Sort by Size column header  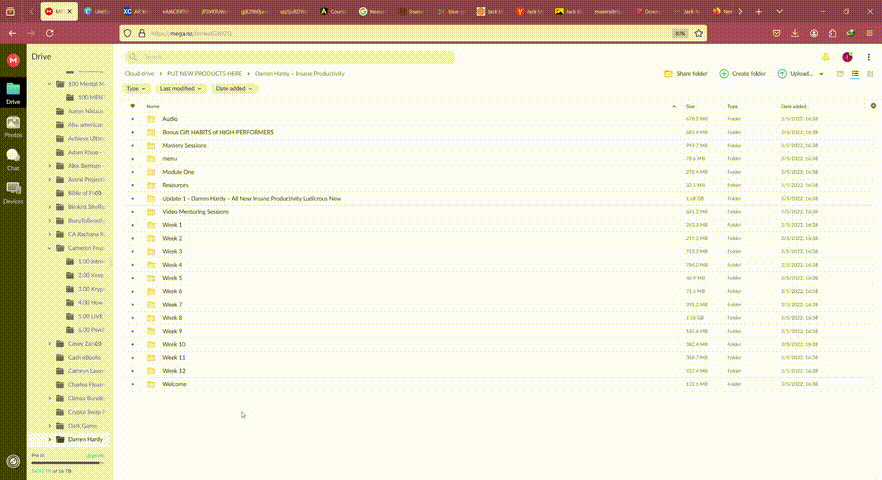tap(690, 106)
